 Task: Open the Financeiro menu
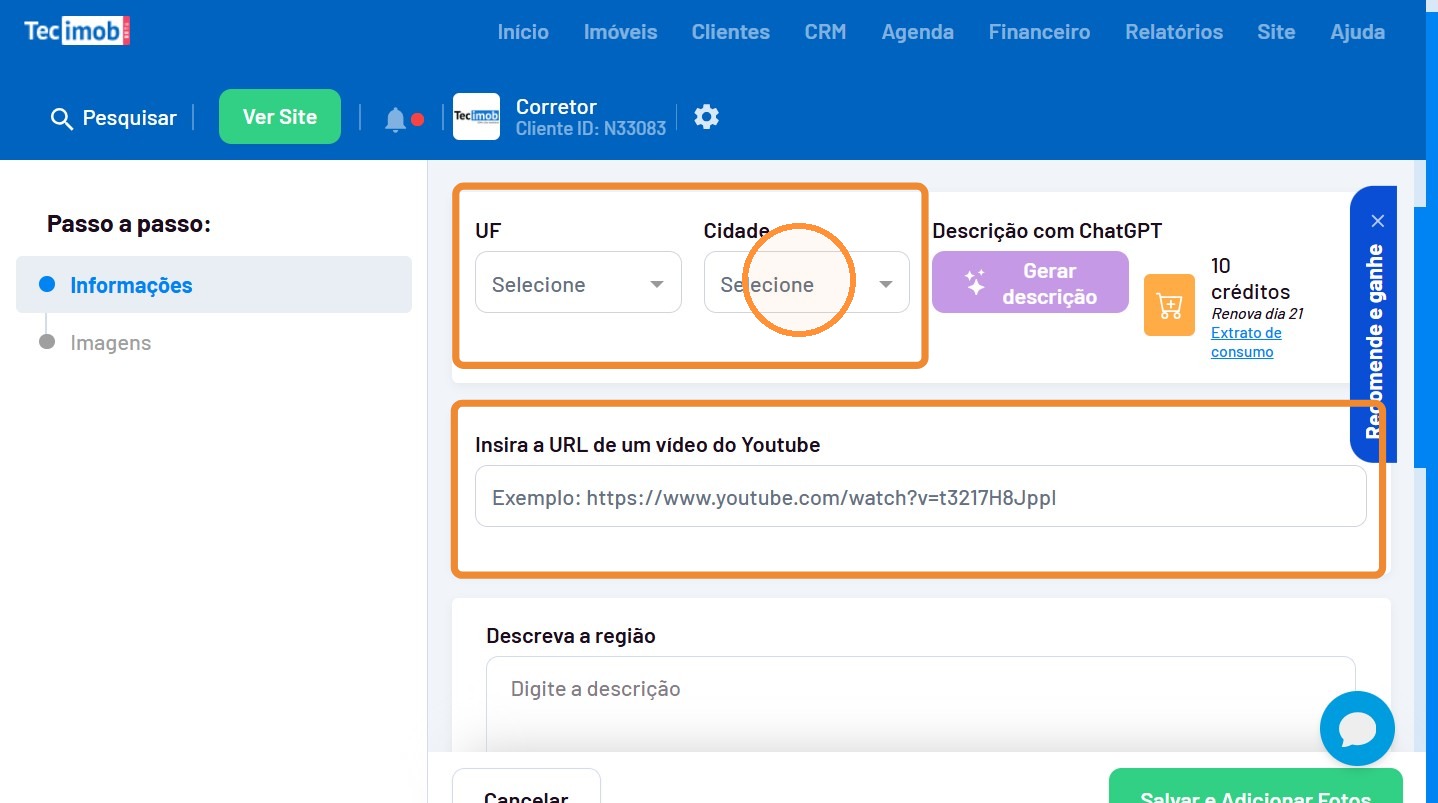tap(1039, 32)
